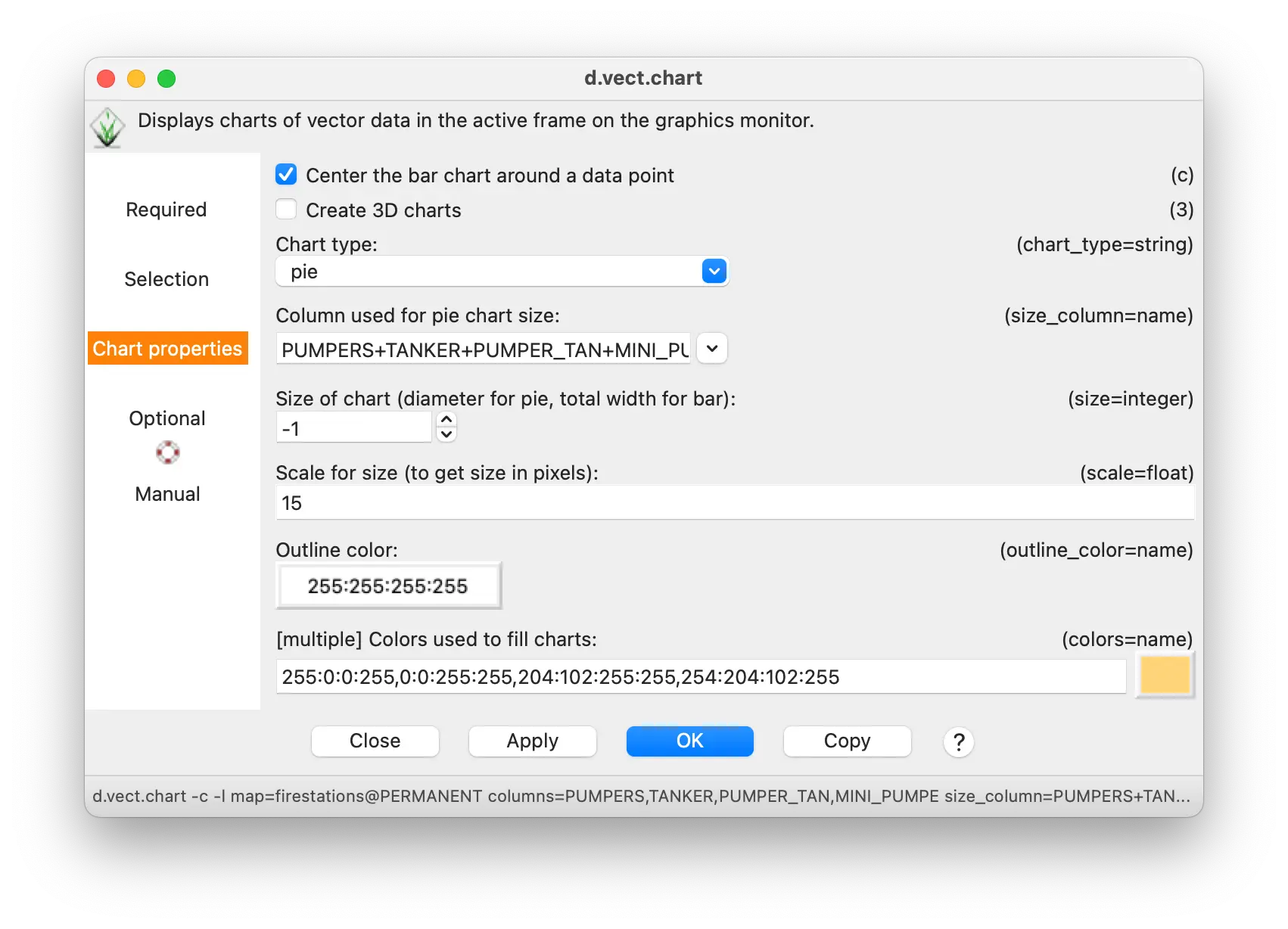Click the fill colors text field
This screenshot has height=929, width=1288.
click(x=700, y=676)
